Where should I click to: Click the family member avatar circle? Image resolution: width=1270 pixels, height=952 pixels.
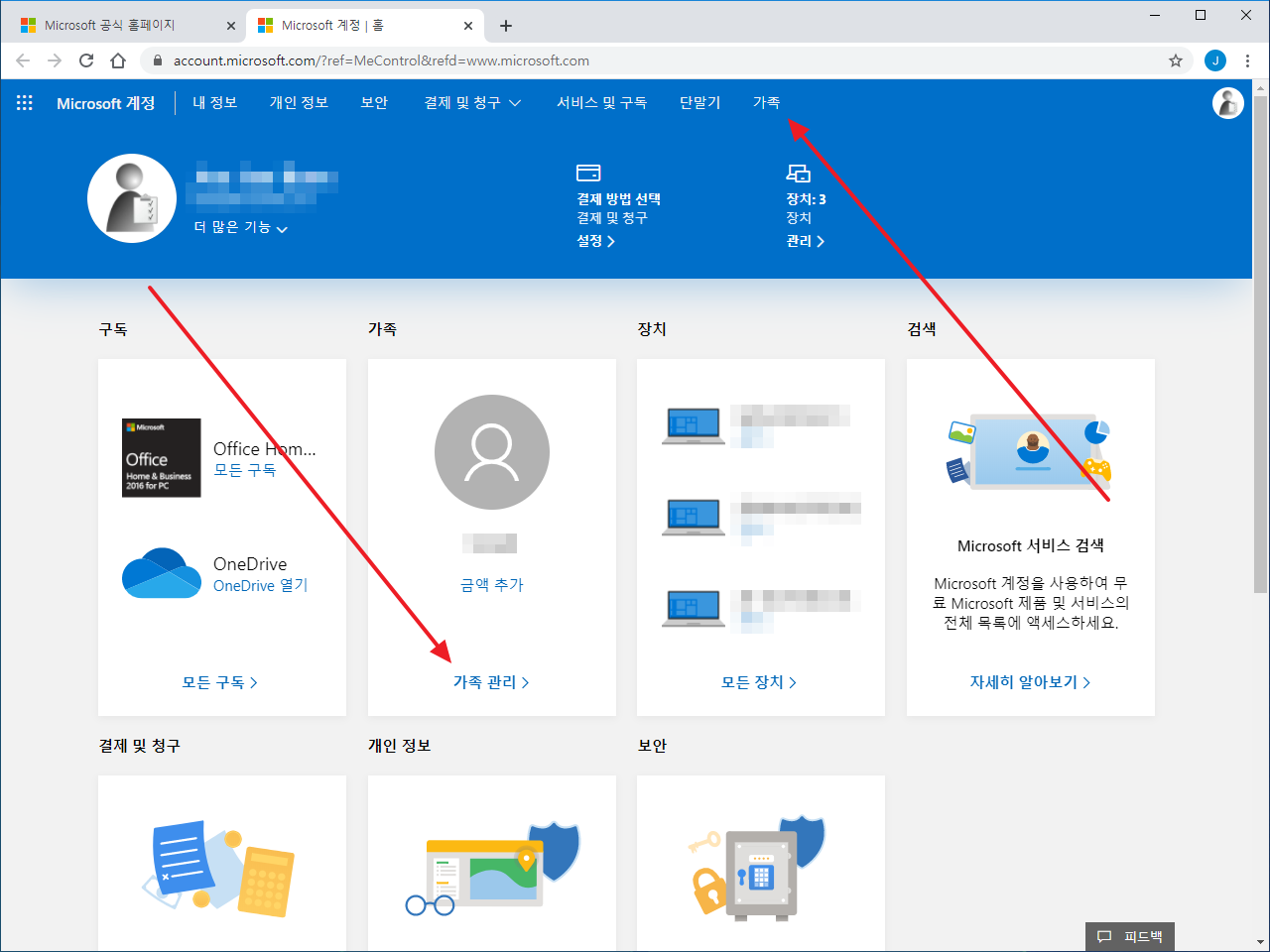tap(492, 452)
